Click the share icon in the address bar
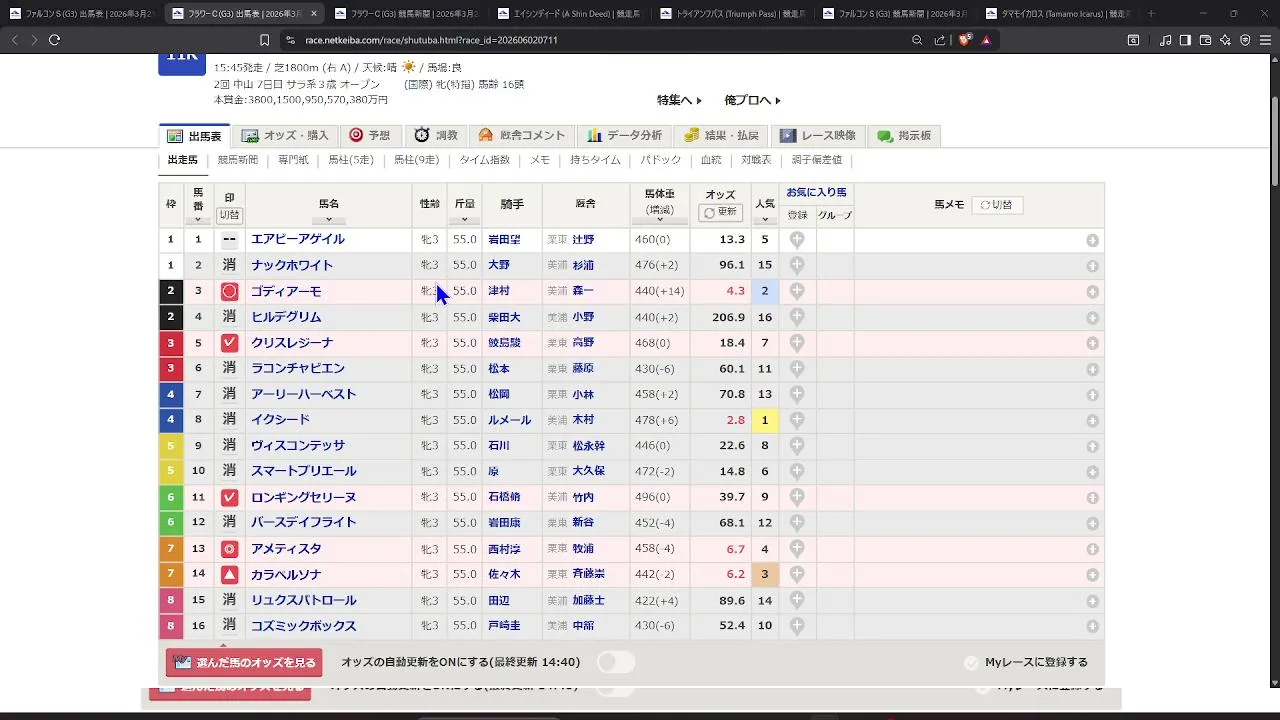Screen dimensions: 1280x720 click(940, 40)
